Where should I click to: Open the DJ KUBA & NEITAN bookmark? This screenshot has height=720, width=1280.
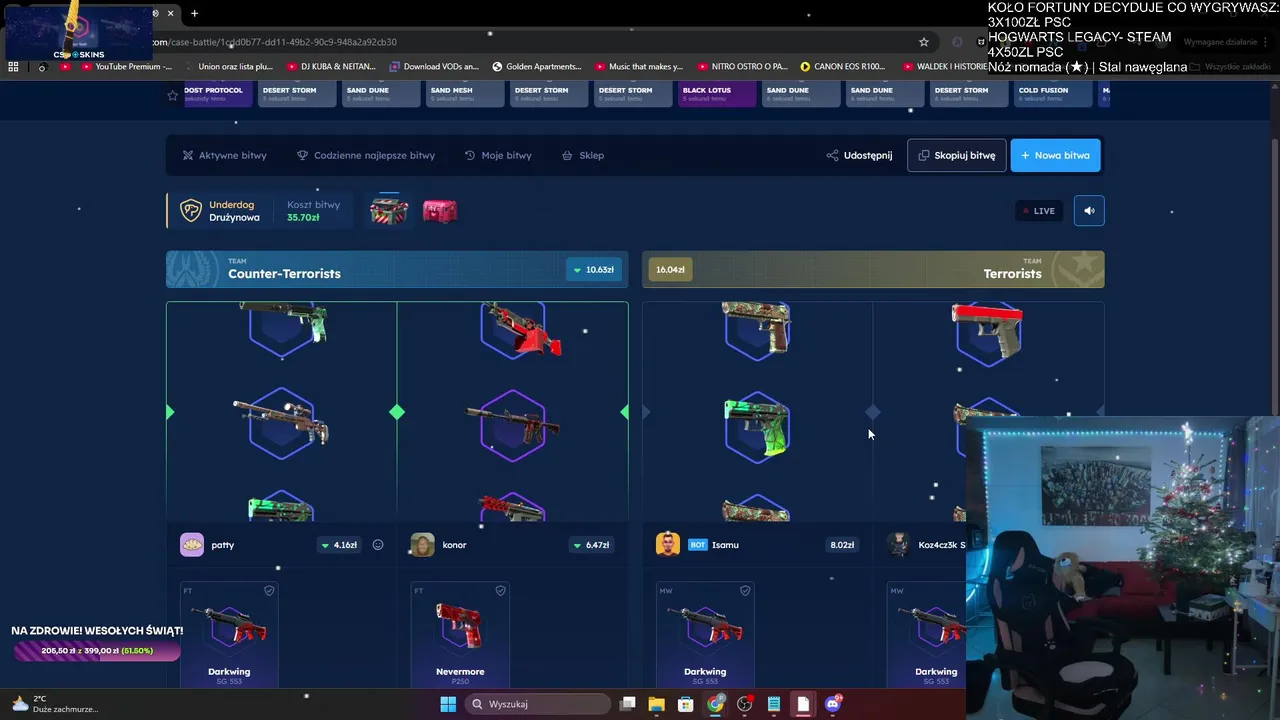point(331,67)
